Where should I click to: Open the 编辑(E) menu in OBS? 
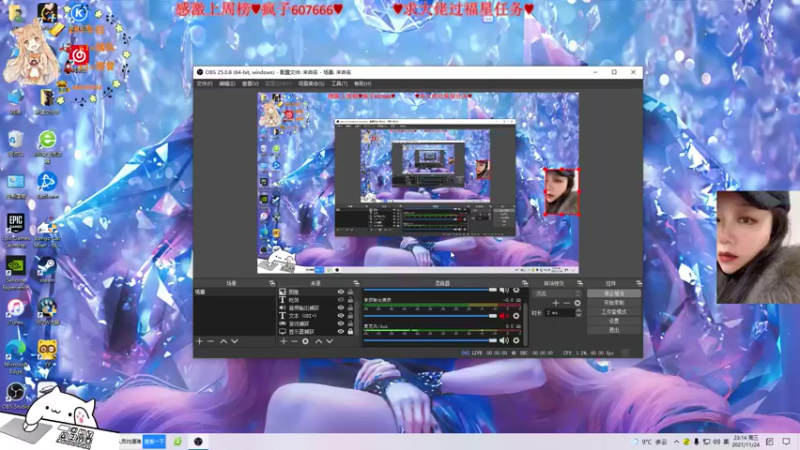coord(227,84)
